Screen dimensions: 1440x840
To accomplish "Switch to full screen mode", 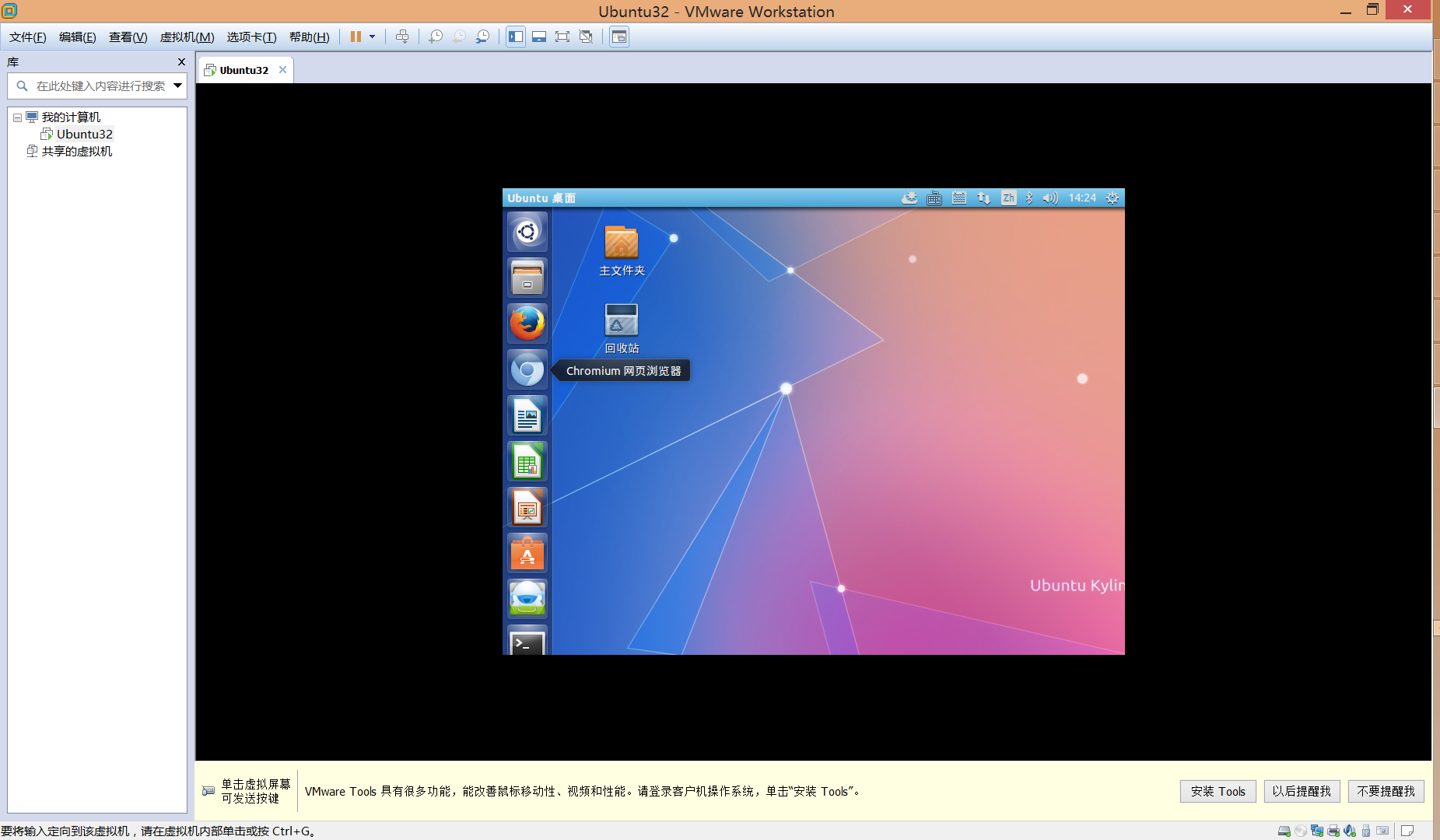I will point(562,37).
